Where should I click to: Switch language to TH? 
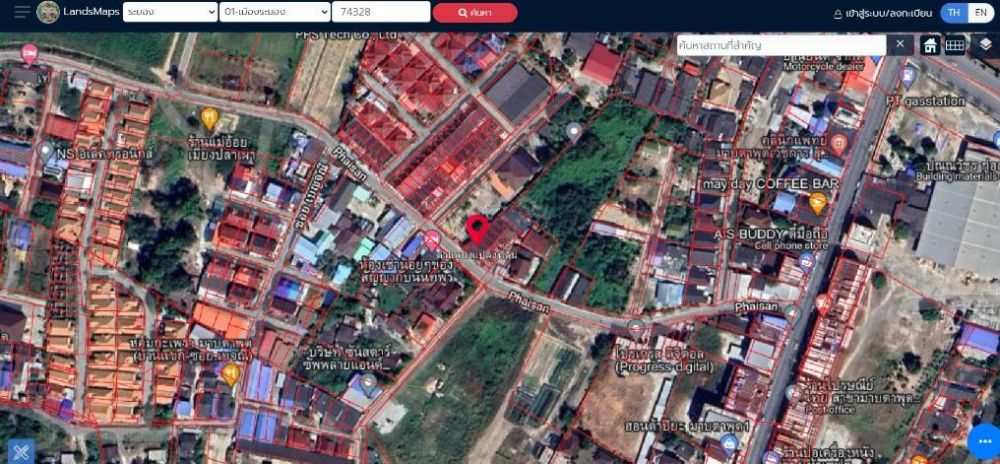click(x=954, y=13)
